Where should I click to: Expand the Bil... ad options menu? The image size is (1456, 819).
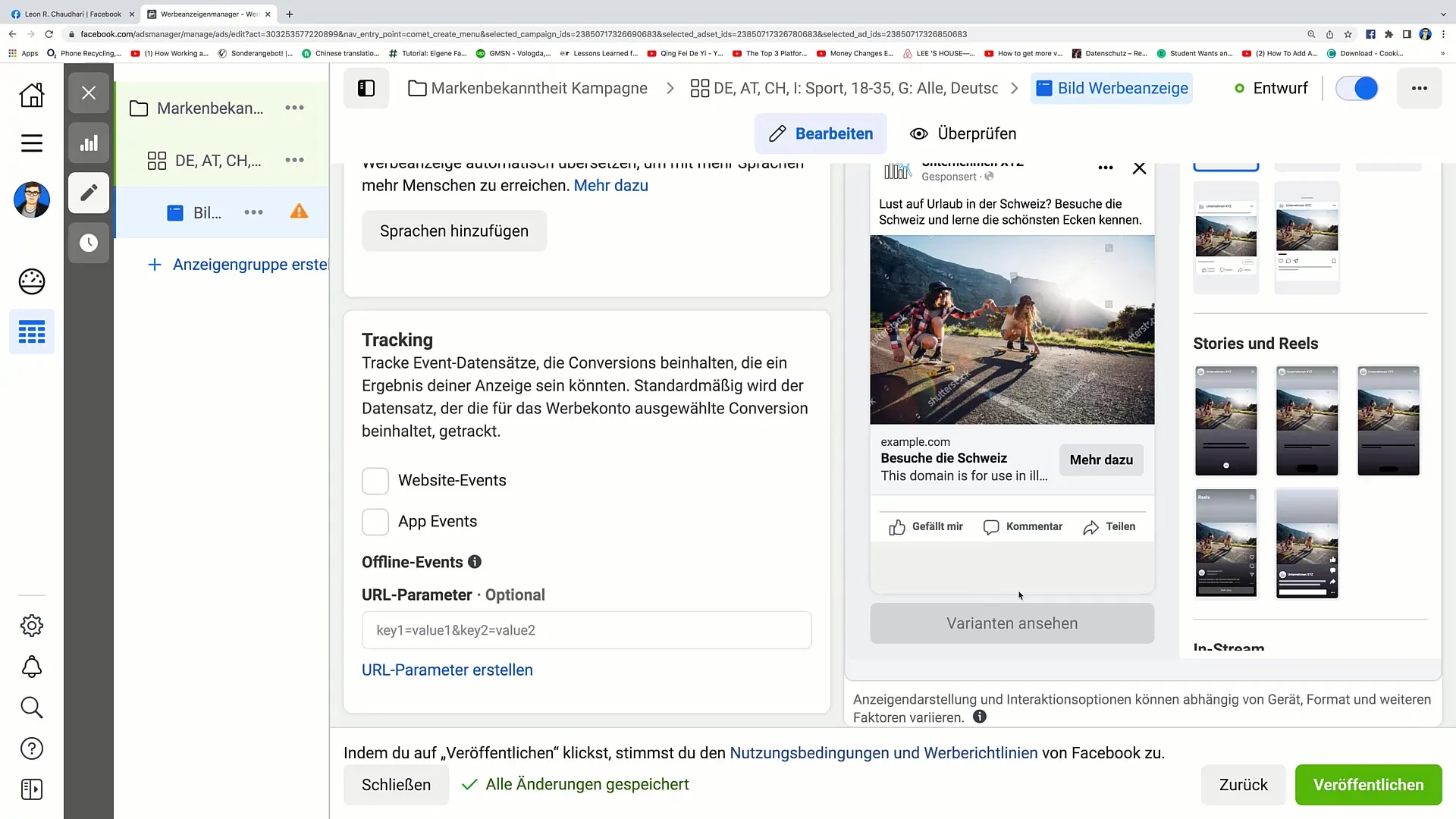[x=253, y=212]
